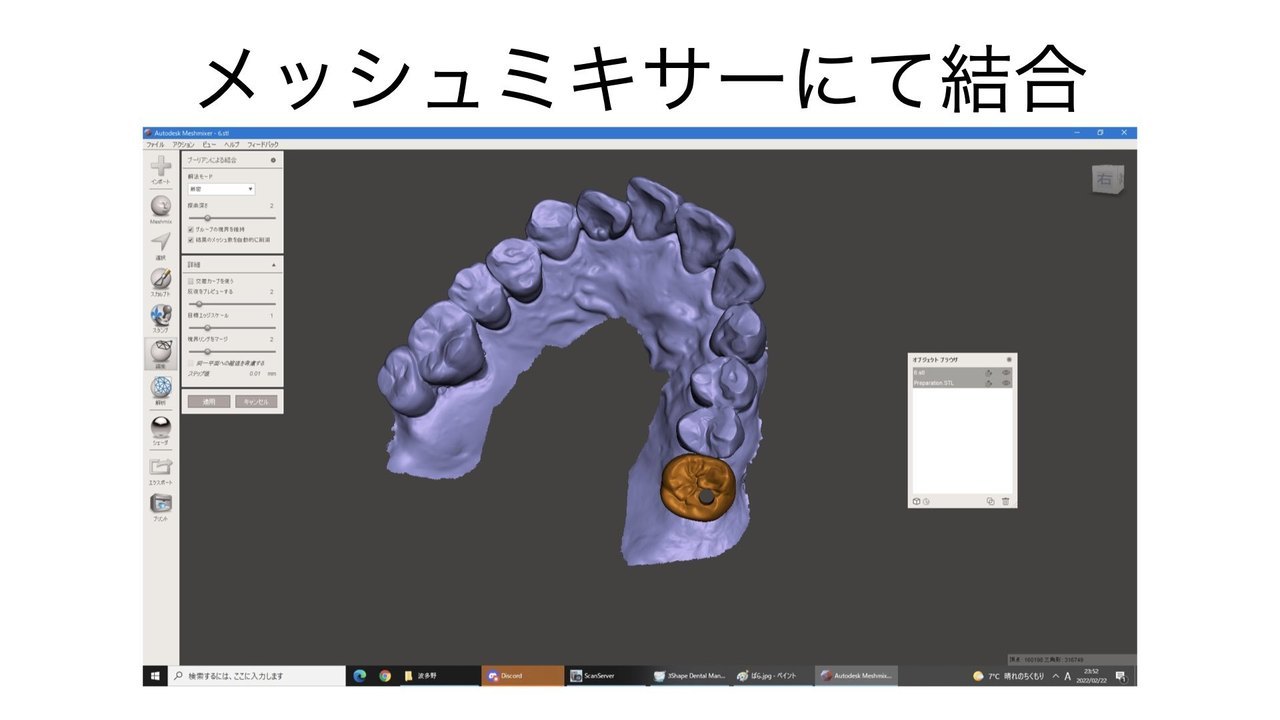The height and width of the screenshot is (720, 1280).
Task: Toggle visibility eye for 6.stl
Action: point(1006,372)
